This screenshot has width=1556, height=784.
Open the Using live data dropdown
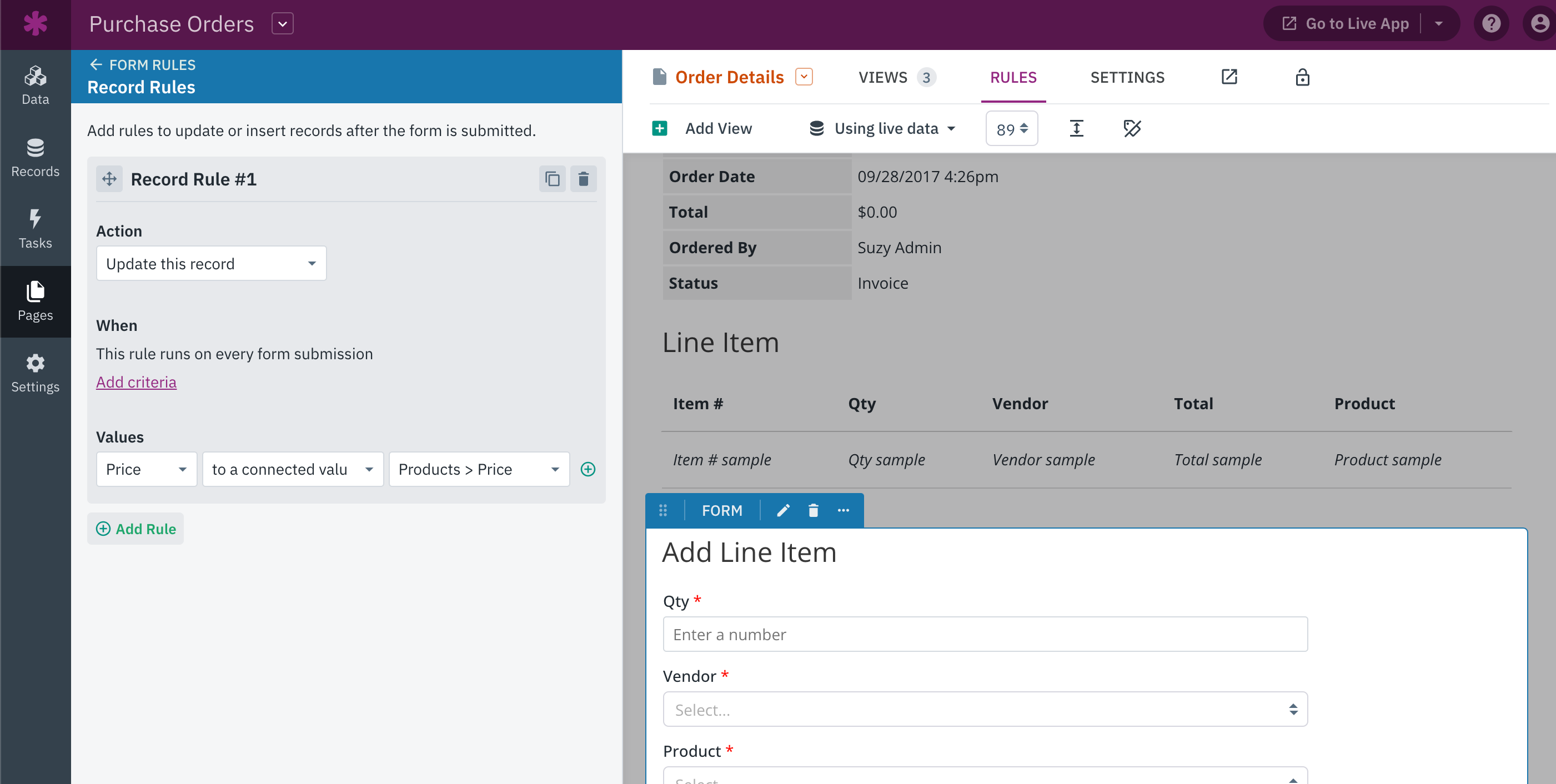[x=883, y=128]
